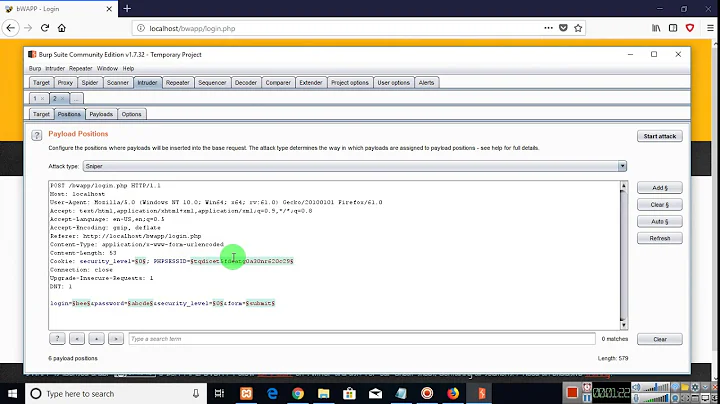Click the Refresh button
This screenshot has width=720, height=404.
(660, 238)
